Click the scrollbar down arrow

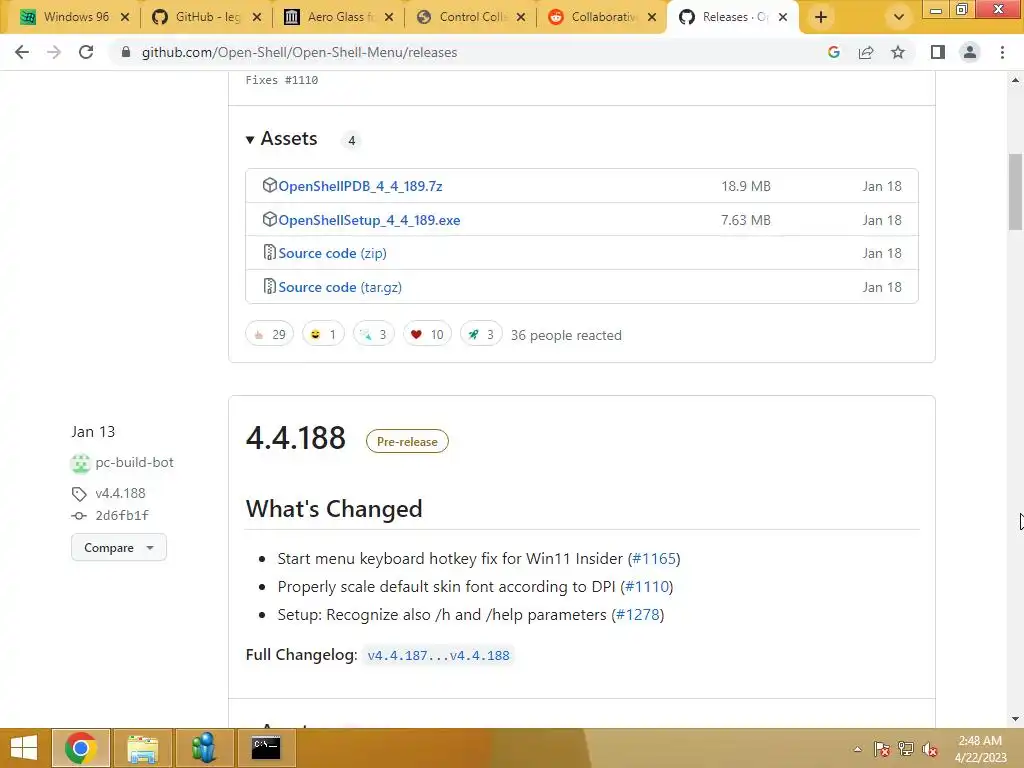click(1015, 719)
